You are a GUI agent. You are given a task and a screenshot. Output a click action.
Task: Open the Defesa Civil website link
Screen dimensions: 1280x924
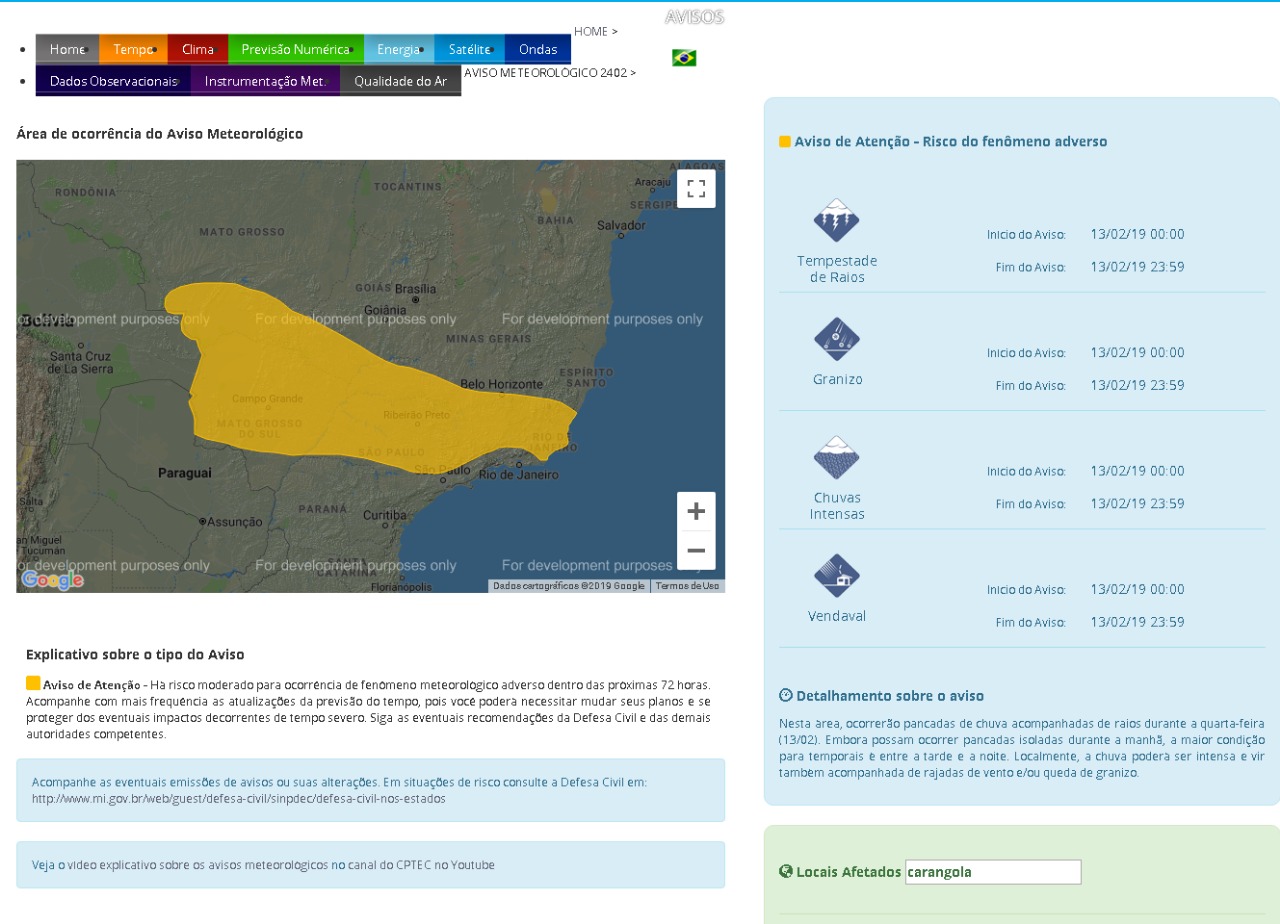pyautogui.click(x=238, y=799)
